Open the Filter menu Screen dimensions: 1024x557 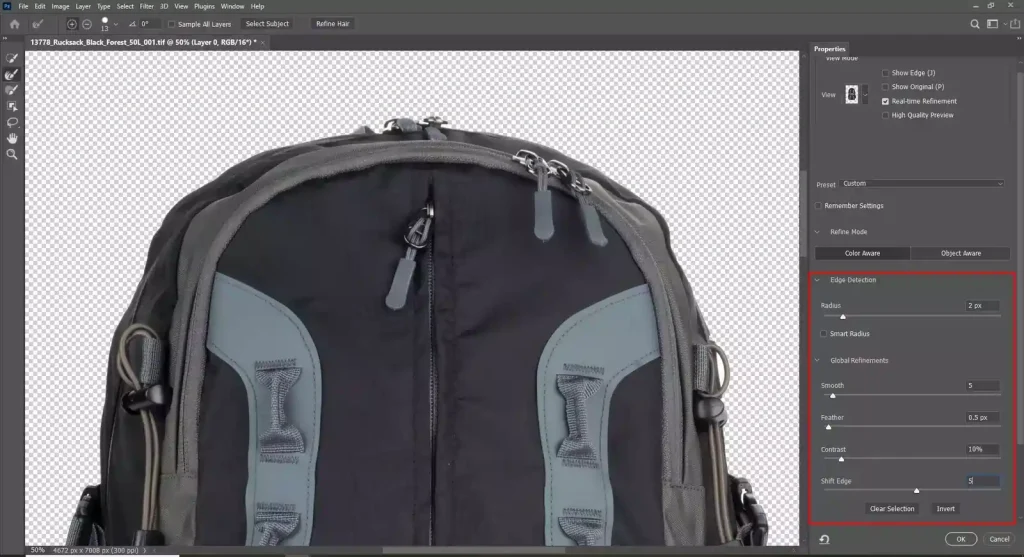click(x=146, y=7)
